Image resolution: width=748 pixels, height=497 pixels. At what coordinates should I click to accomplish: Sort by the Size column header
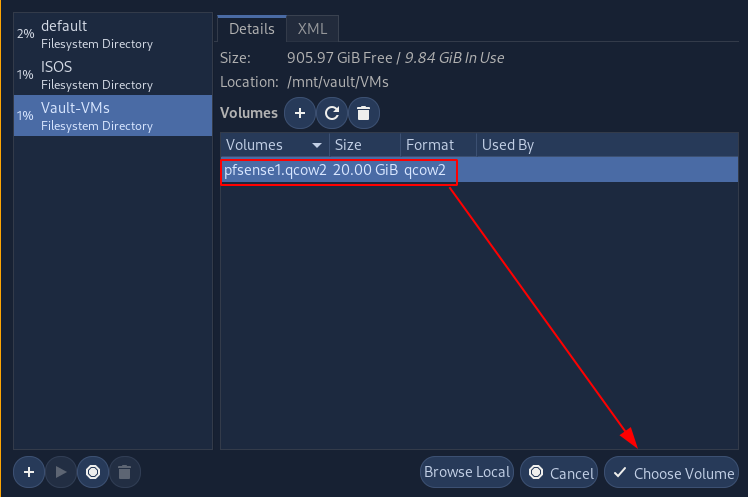(365, 145)
